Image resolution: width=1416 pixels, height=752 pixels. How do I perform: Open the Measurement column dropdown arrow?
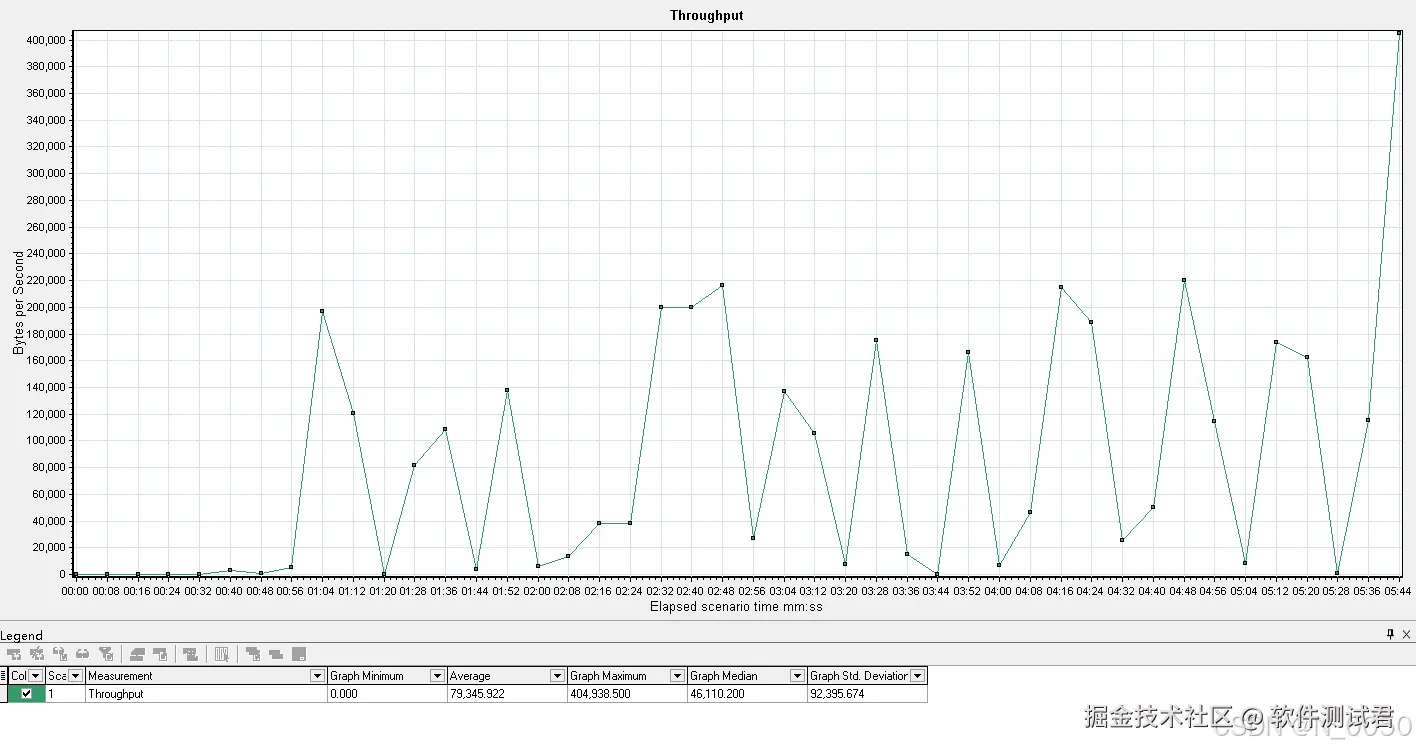(x=317, y=676)
